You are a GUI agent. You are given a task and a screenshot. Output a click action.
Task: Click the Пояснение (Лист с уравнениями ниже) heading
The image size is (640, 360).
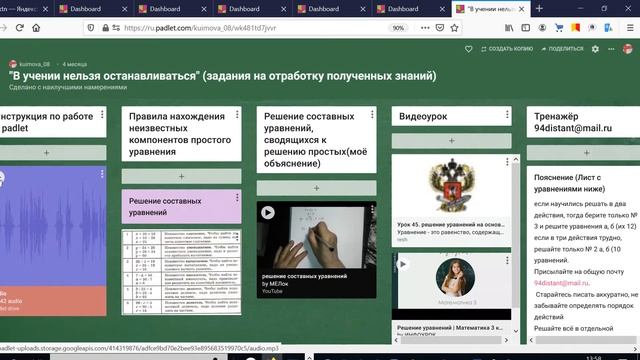click(x=569, y=183)
